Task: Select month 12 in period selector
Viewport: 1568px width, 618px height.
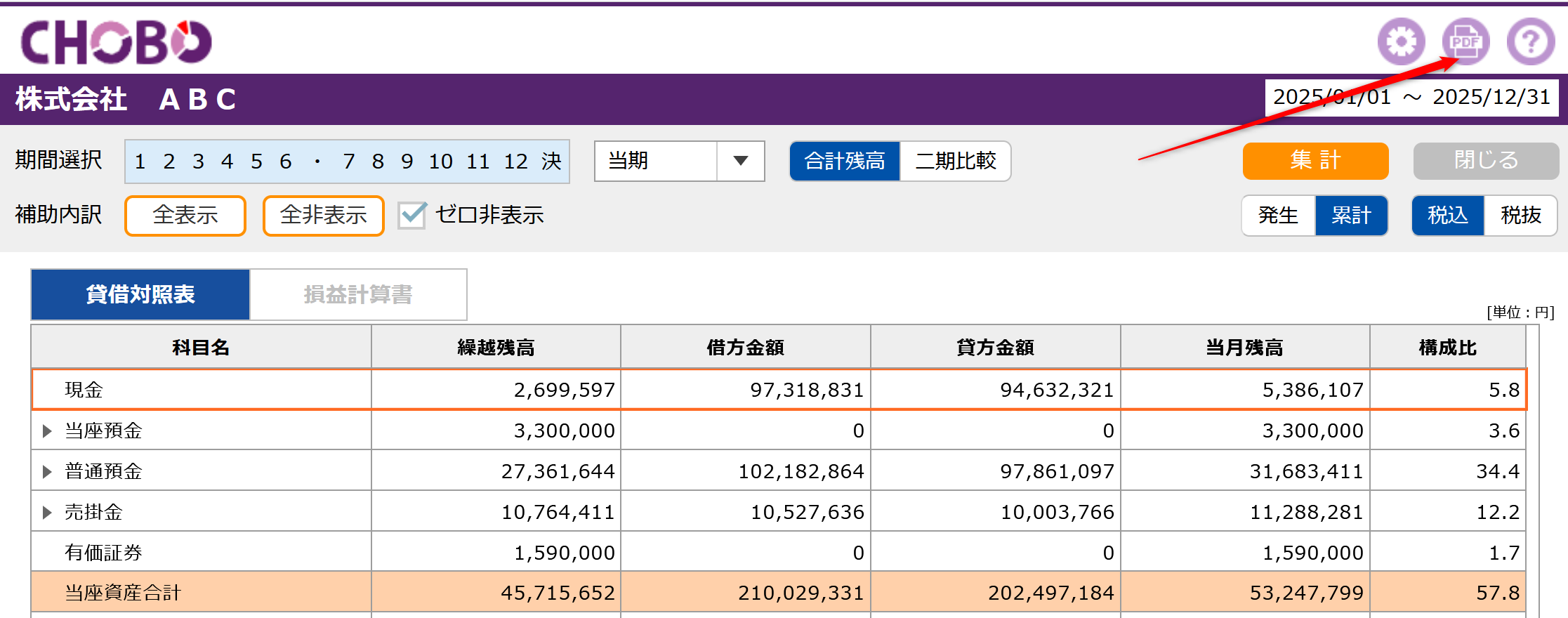Action: [x=515, y=162]
